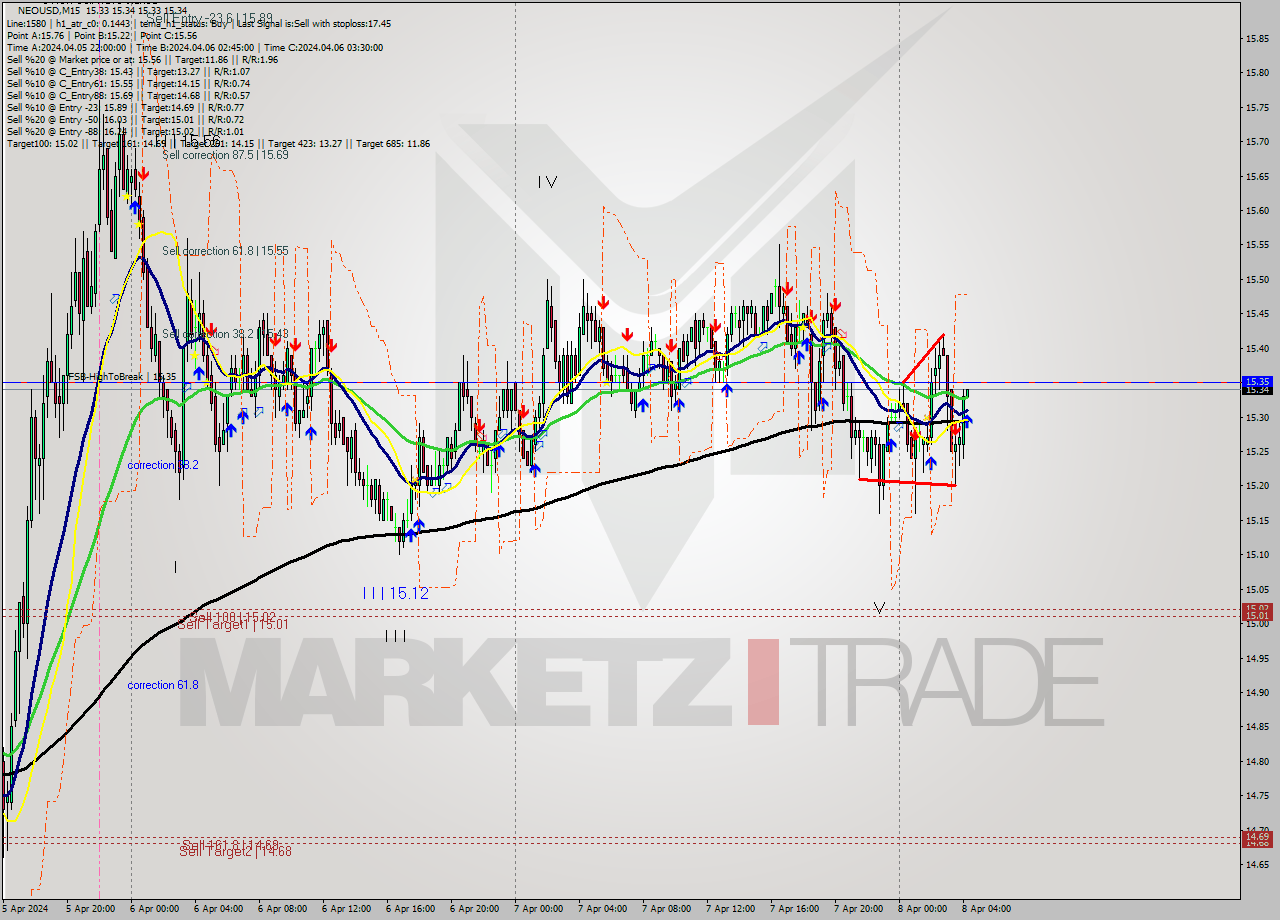Click 'Sell correction 38.2 | 15.43' label
1280x920 pixels.
click(x=226, y=334)
